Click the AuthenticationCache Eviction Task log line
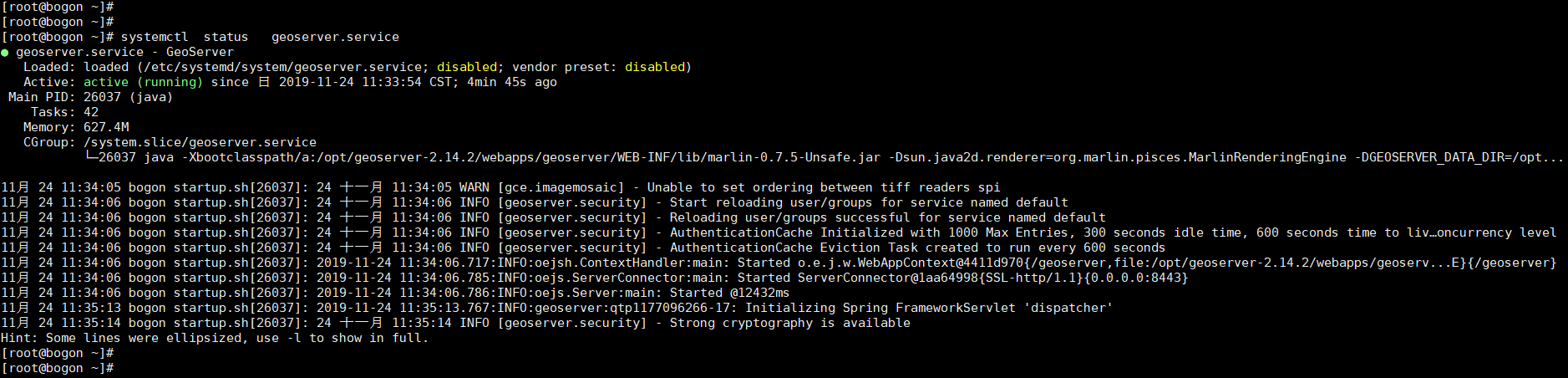 pos(583,248)
